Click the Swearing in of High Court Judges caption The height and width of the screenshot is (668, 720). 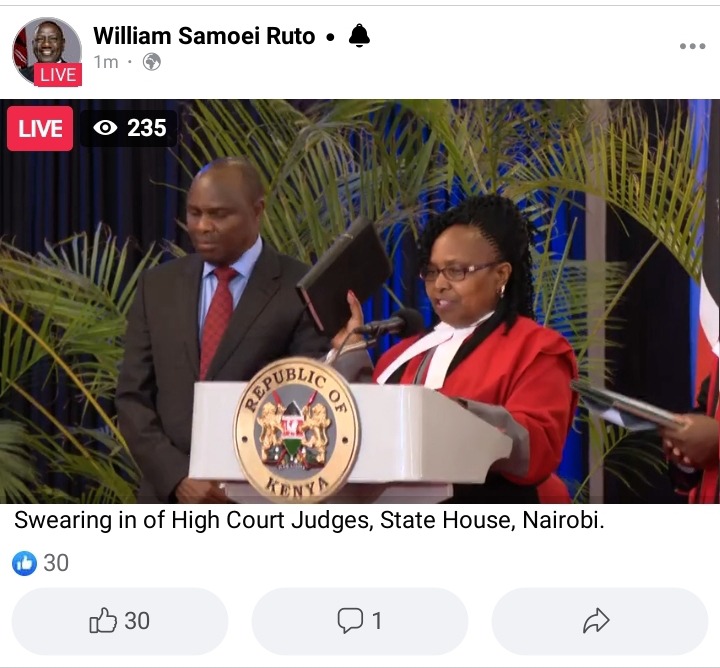click(x=309, y=521)
